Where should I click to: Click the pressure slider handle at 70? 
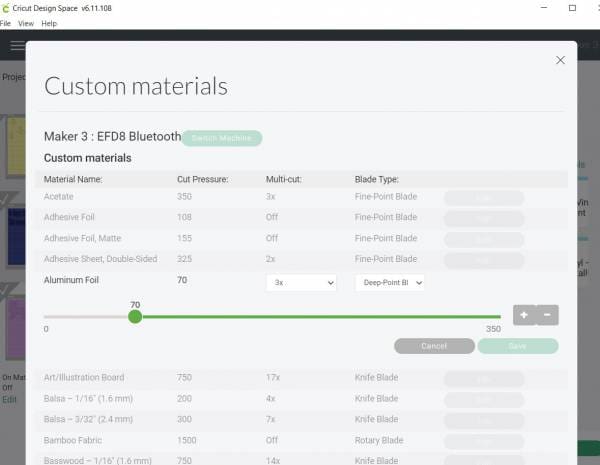[135, 317]
